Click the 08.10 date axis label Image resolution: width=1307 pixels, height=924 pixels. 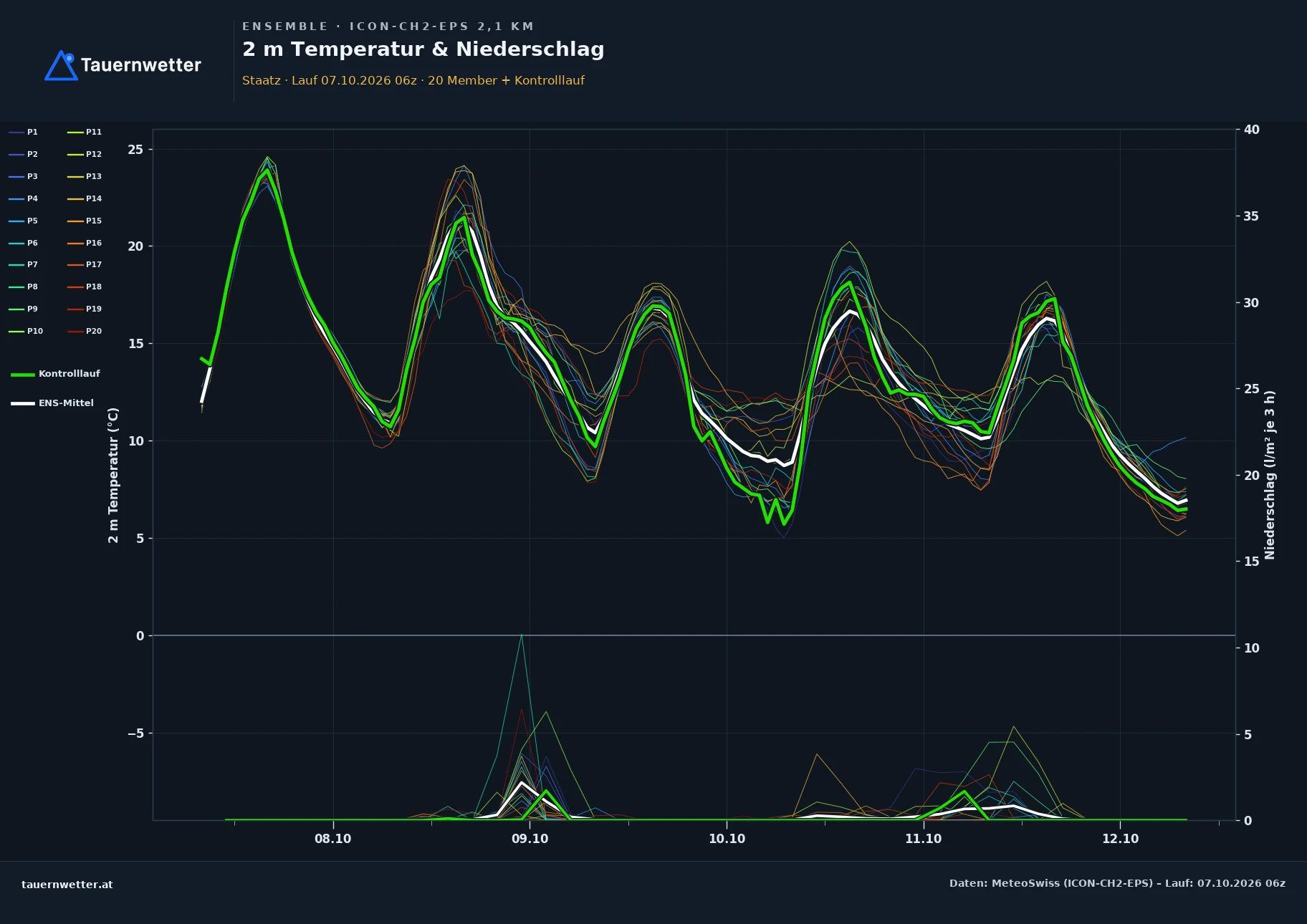pyautogui.click(x=333, y=839)
